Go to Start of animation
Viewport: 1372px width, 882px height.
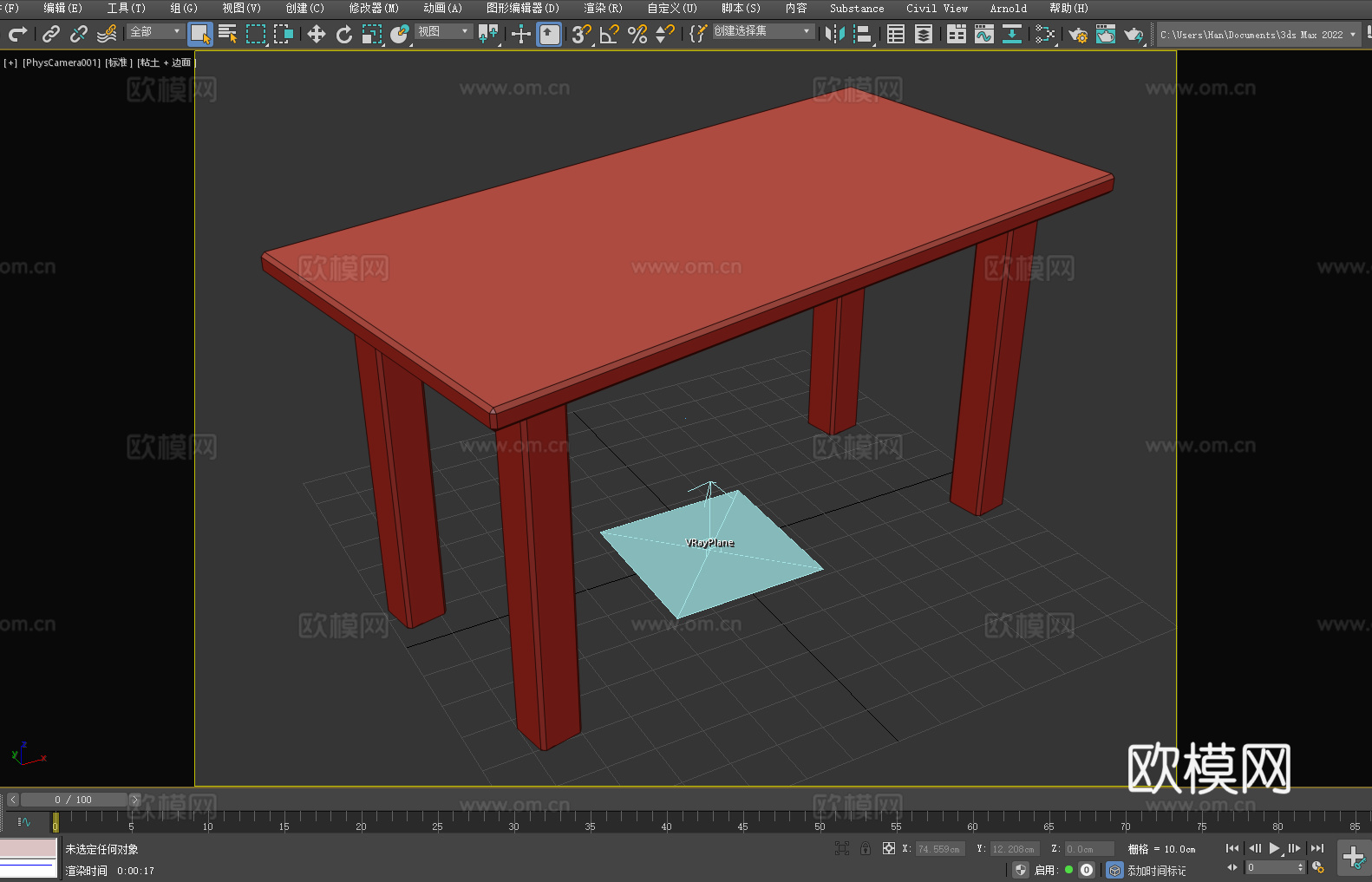tap(1232, 849)
